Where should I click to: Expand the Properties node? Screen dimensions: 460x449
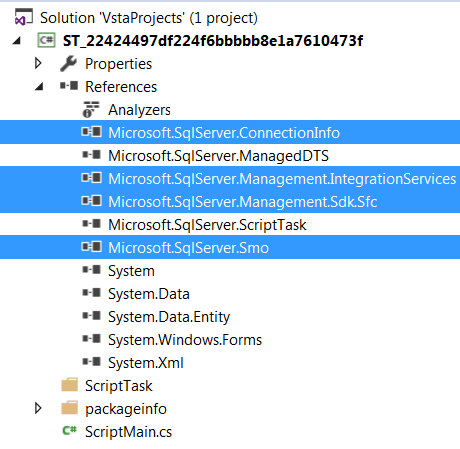click(x=38, y=63)
